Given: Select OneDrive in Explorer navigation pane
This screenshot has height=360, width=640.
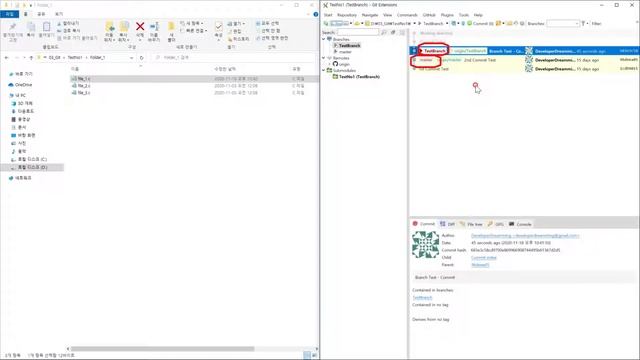Looking at the screenshot, I should 23,85.
